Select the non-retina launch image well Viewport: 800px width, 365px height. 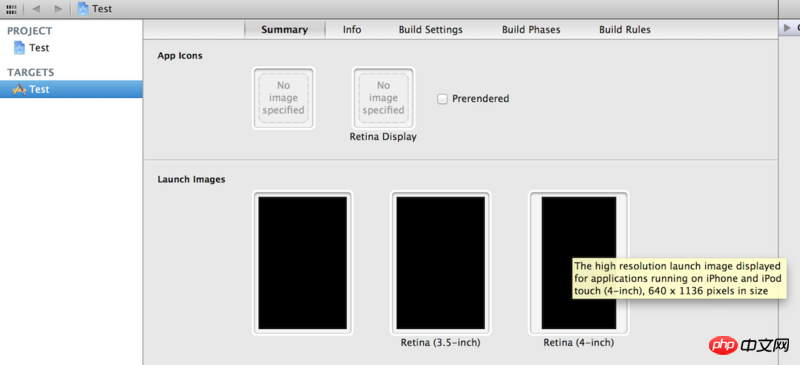click(x=303, y=263)
